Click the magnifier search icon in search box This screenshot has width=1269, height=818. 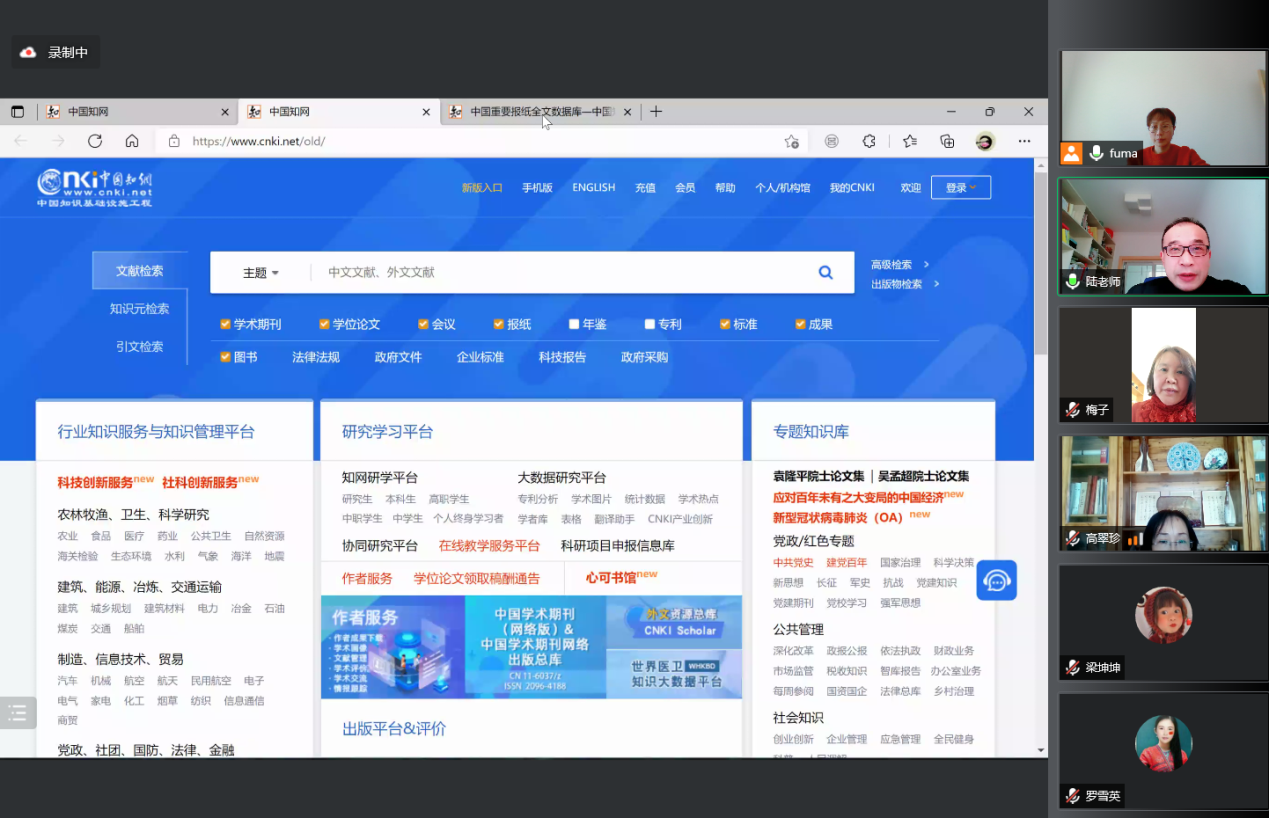tap(826, 272)
